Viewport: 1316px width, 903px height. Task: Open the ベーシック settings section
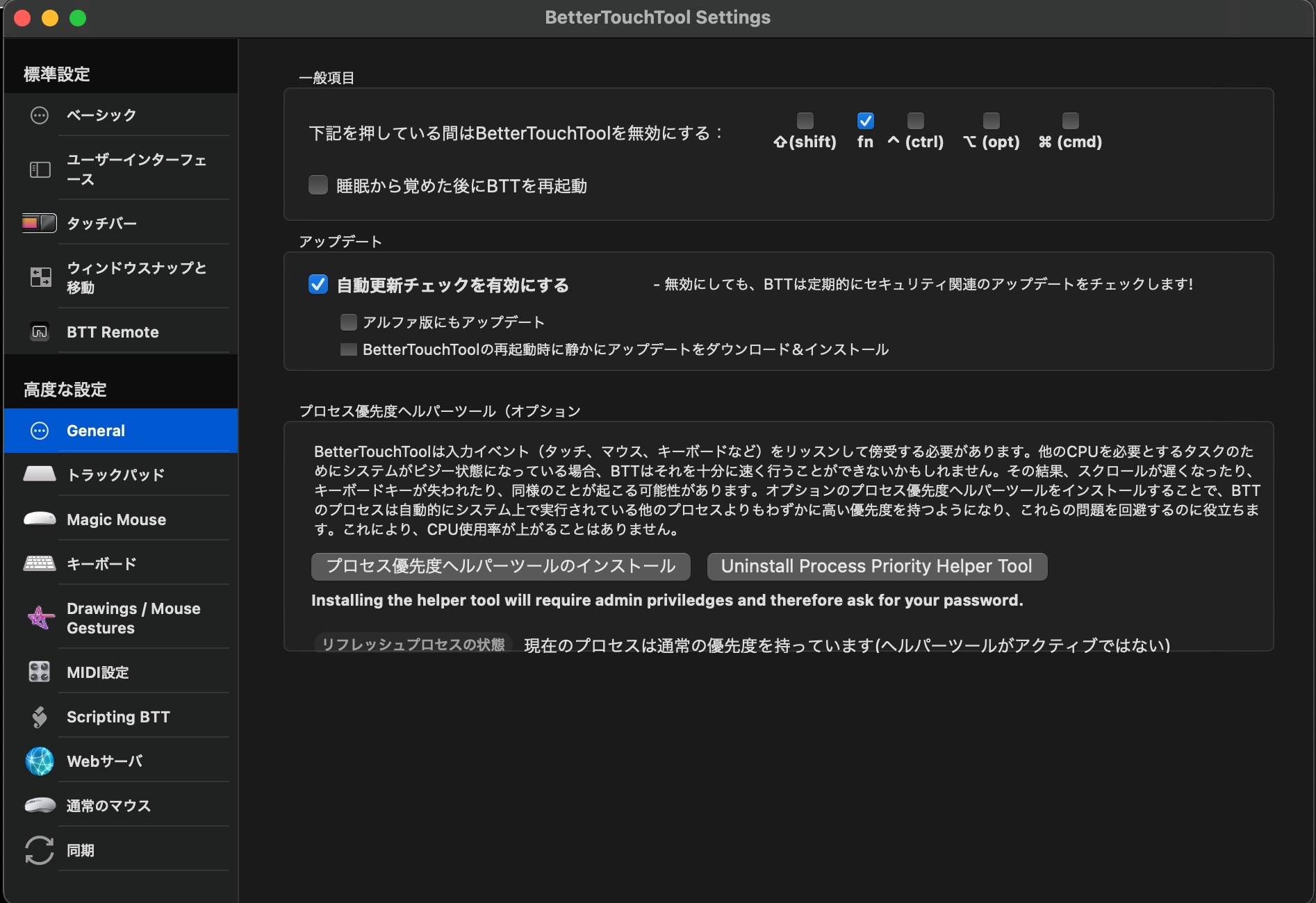pyautogui.click(x=121, y=115)
